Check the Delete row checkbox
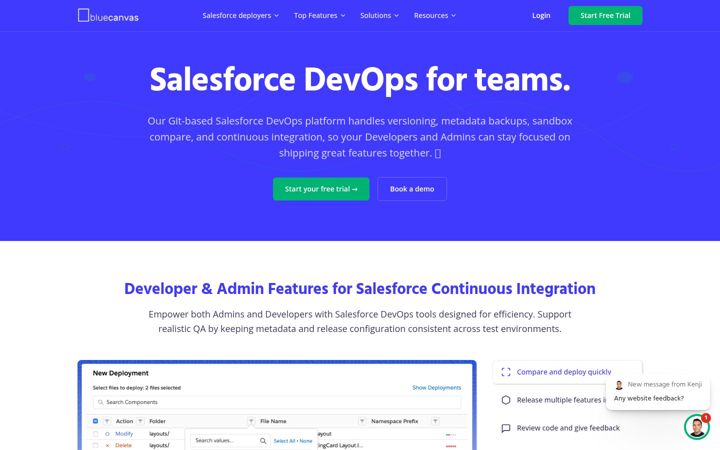 click(x=96, y=445)
